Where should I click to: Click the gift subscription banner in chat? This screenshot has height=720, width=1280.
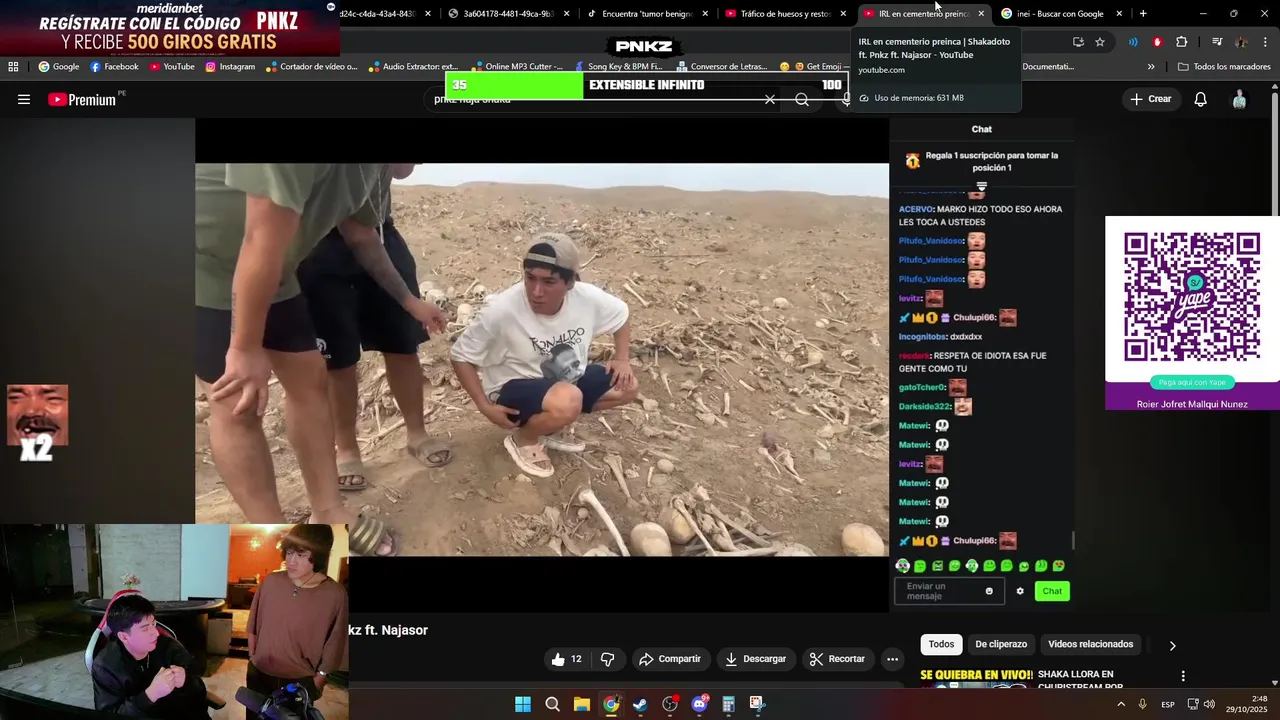pyautogui.click(x=982, y=162)
